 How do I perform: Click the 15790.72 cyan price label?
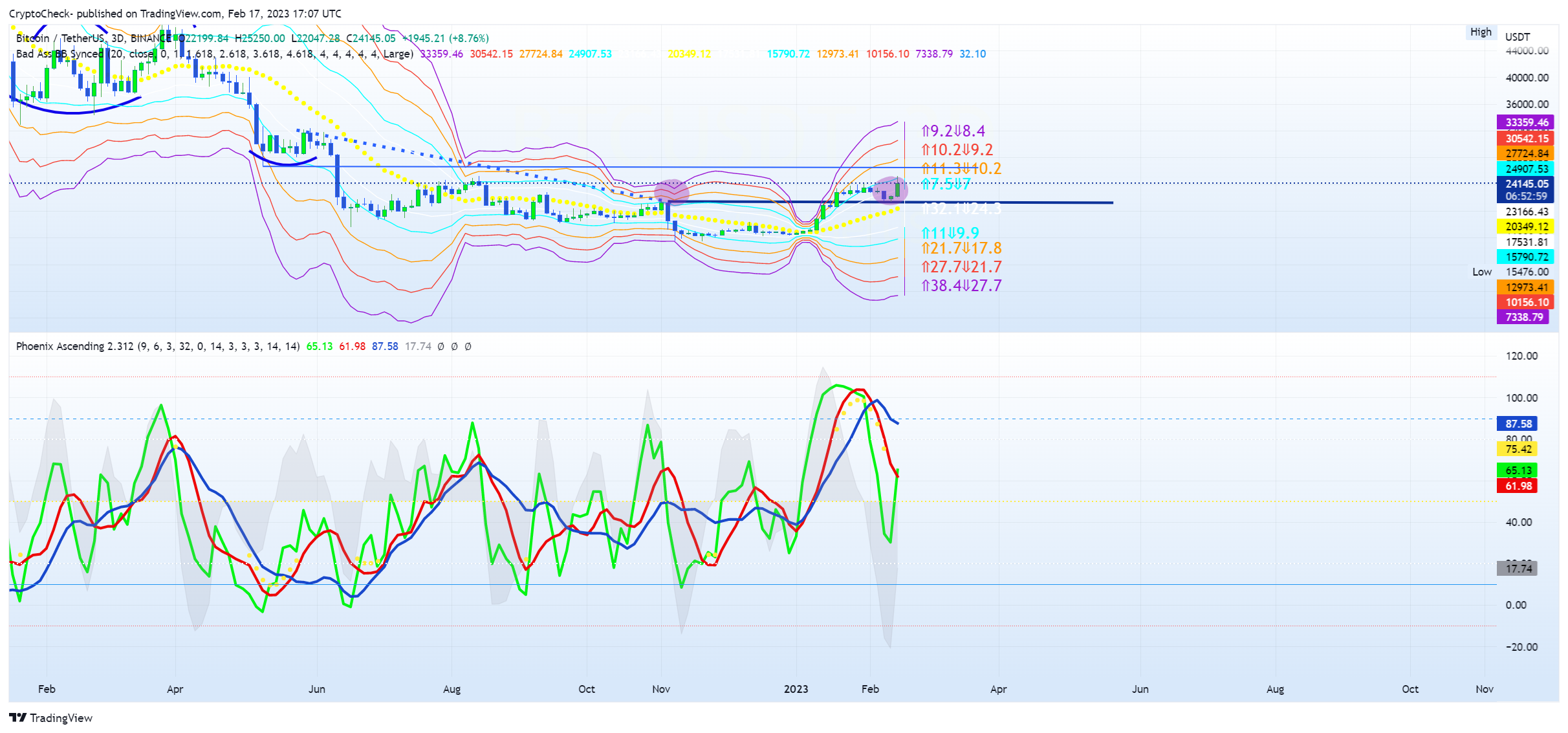pyautogui.click(x=1525, y=257)
